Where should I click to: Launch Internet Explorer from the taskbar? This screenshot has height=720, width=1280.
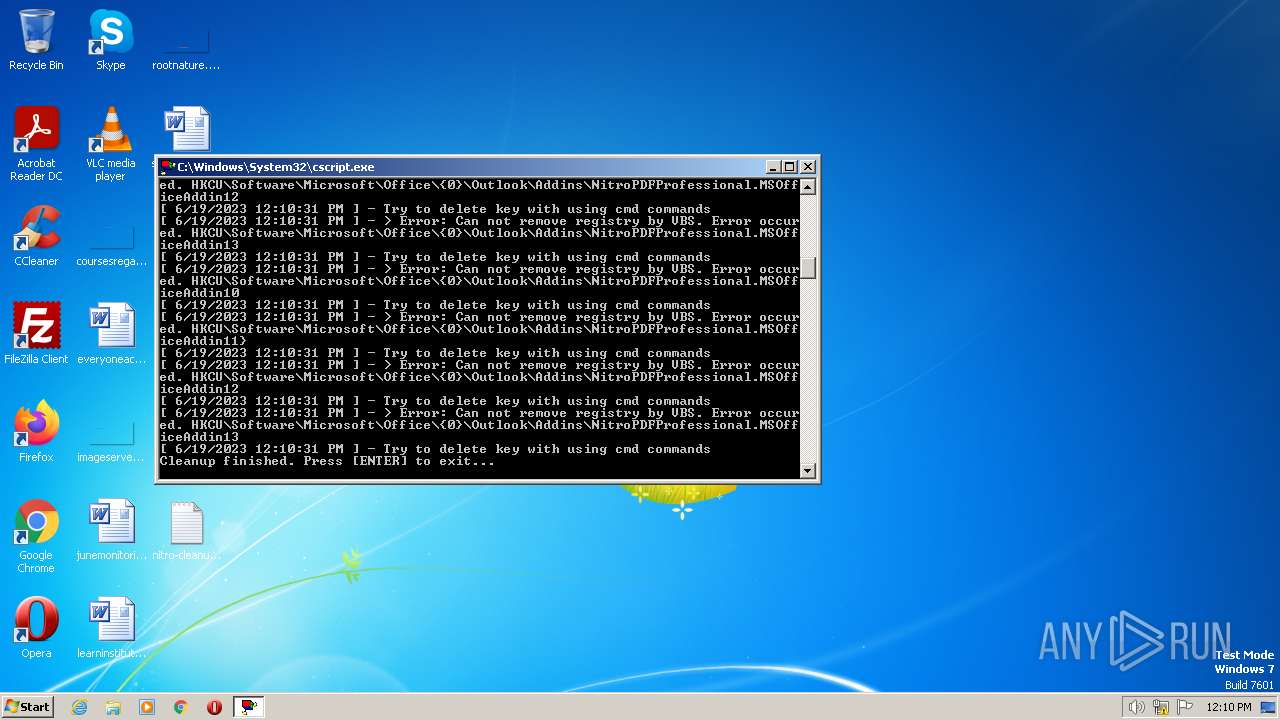click(80, 707)
